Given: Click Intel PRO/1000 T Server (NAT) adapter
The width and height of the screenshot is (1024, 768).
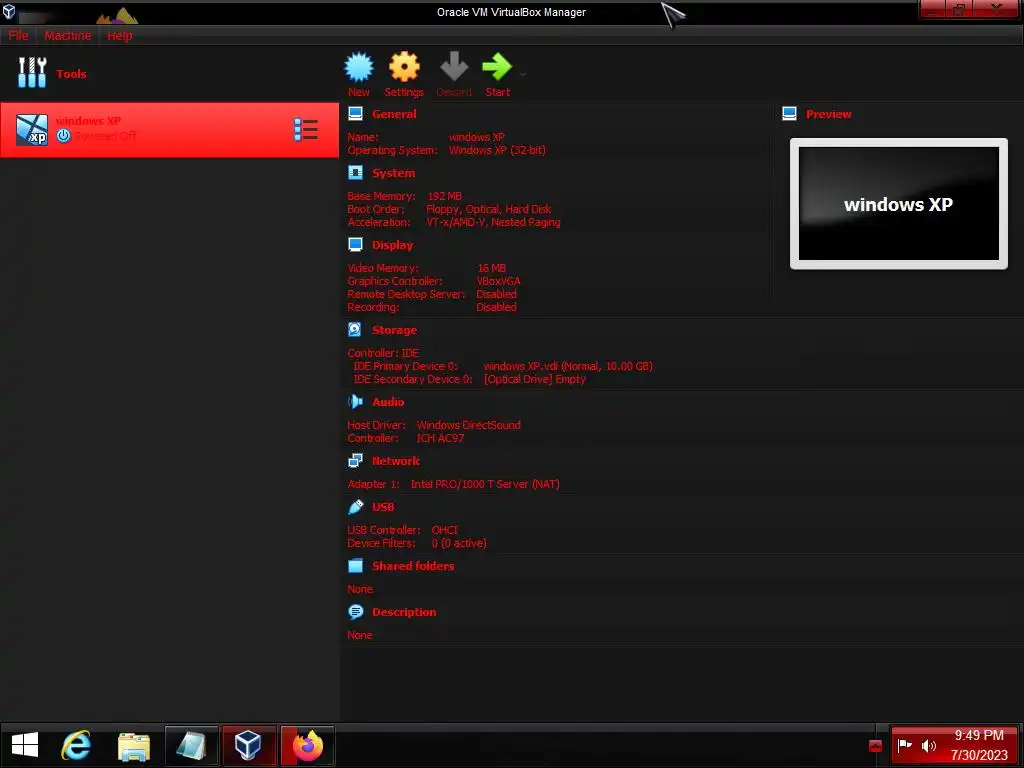Looking at the screenshot, I should point(485,484).
